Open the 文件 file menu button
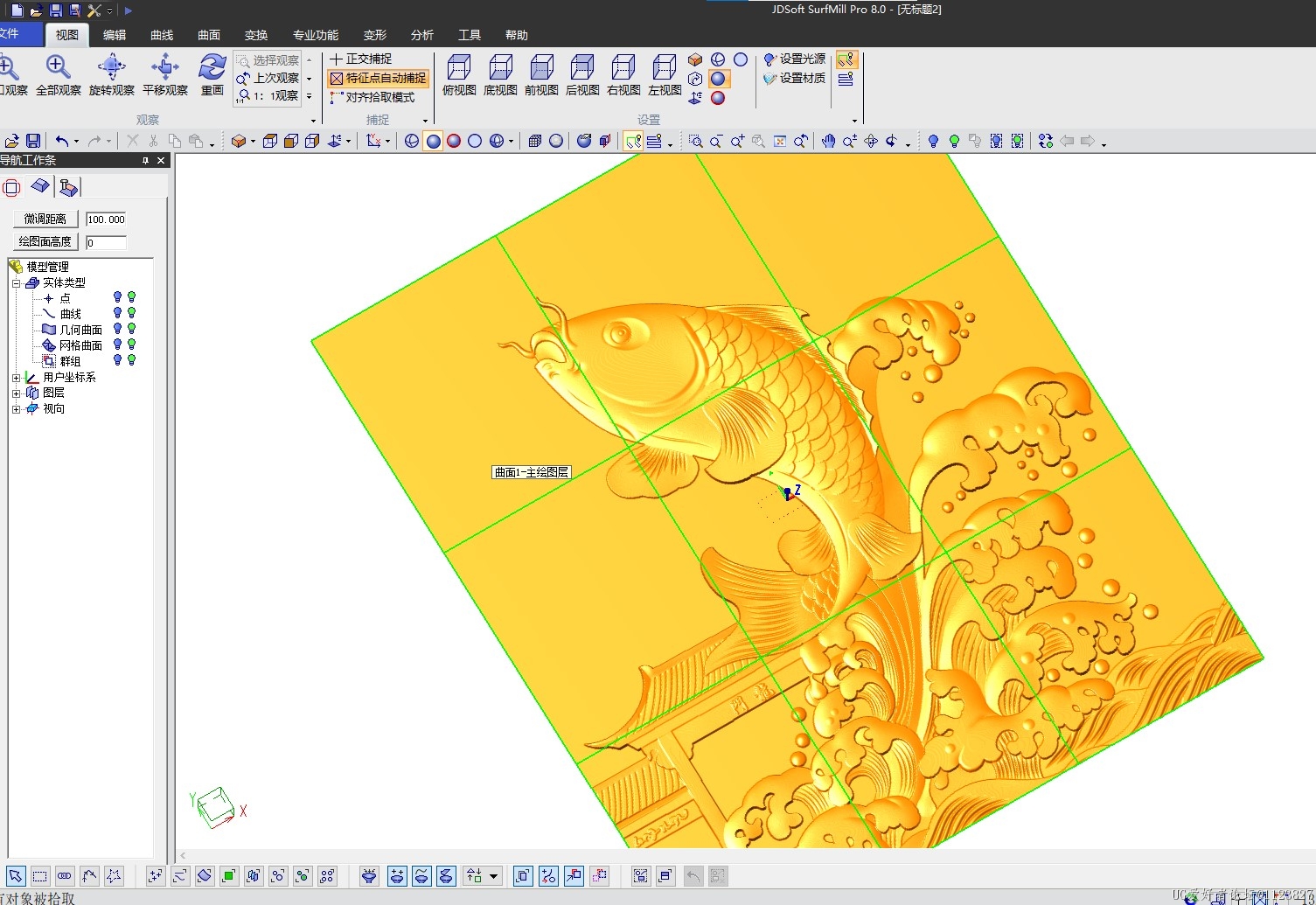This screenshot has width=1316, height=905. [19, 34]
